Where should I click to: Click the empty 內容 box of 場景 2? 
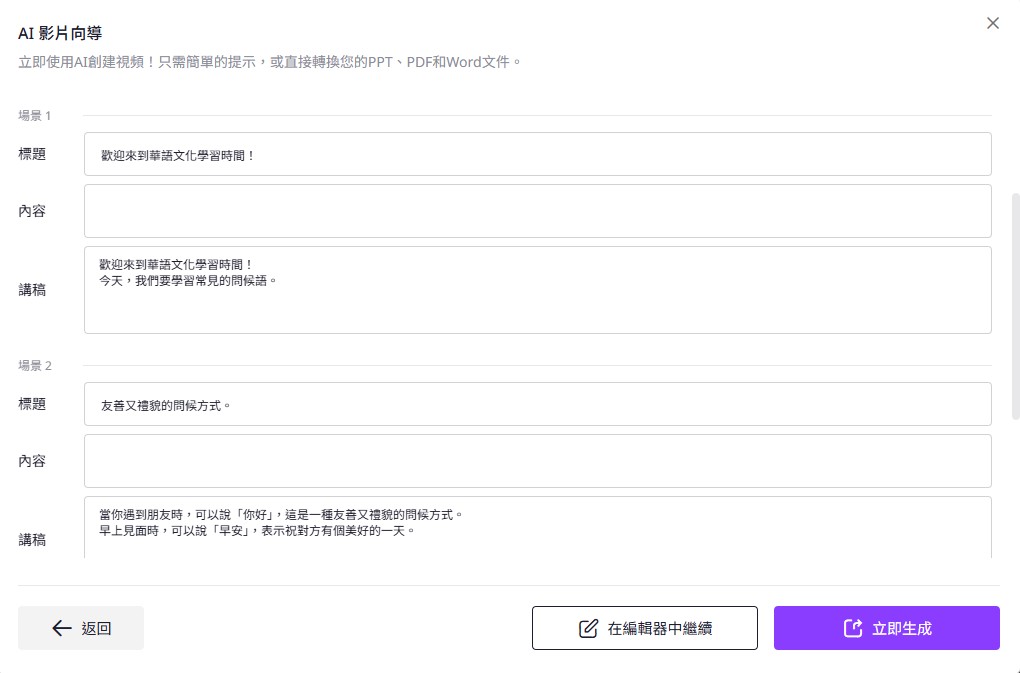coord(537,460)
